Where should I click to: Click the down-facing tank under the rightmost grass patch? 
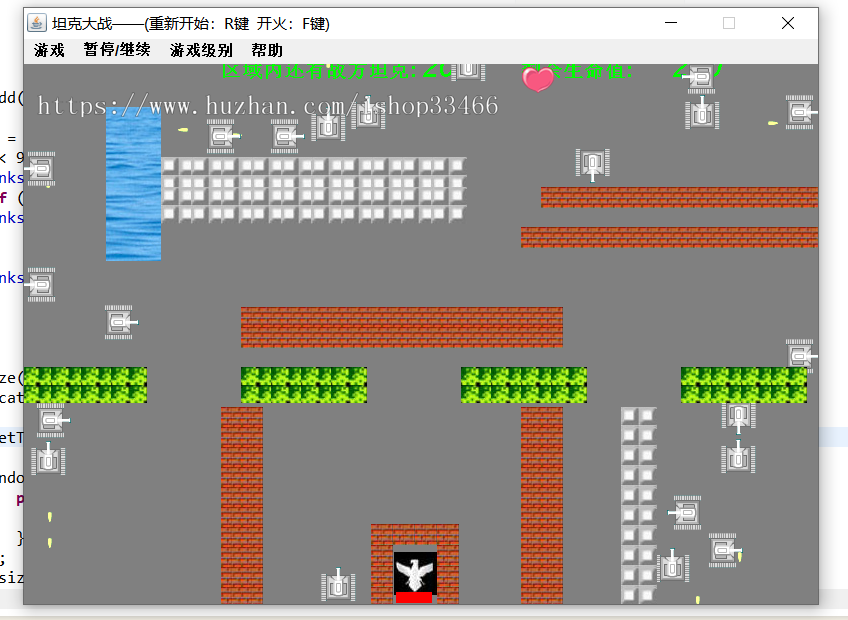pos(739,418)
